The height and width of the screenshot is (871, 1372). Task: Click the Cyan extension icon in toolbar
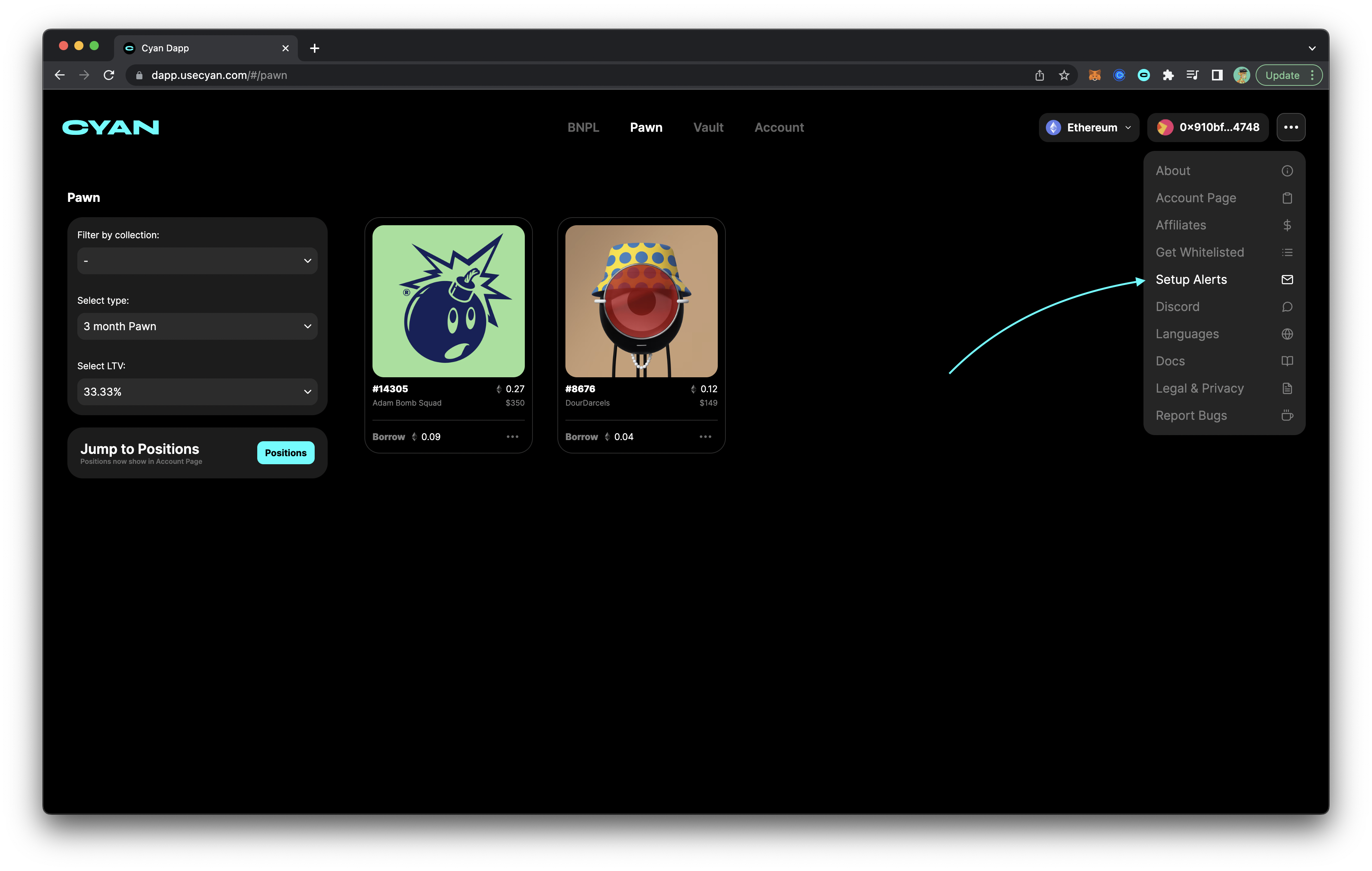pos(1143,75)
